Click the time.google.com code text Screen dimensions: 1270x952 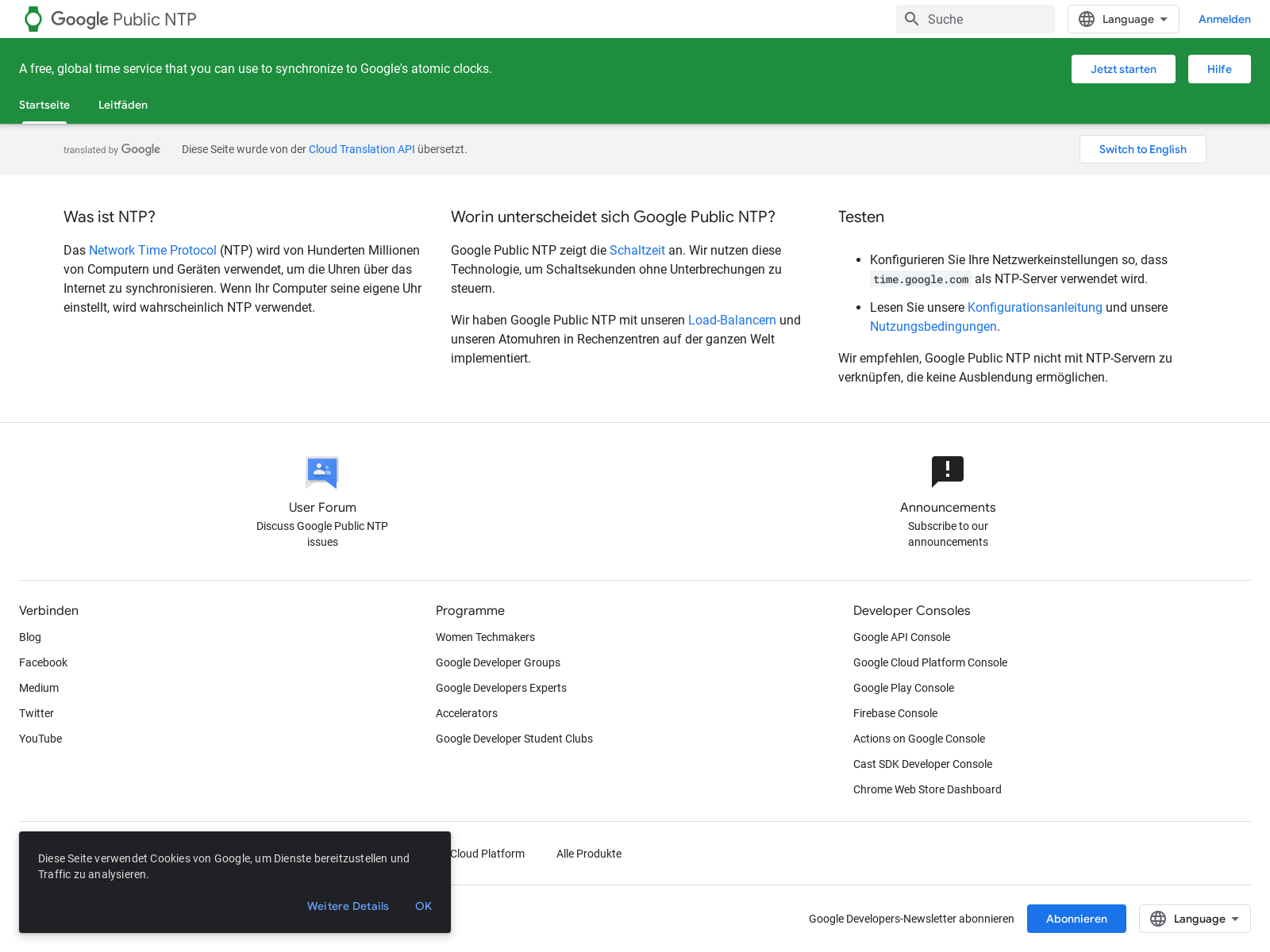(x=921, y=279)
